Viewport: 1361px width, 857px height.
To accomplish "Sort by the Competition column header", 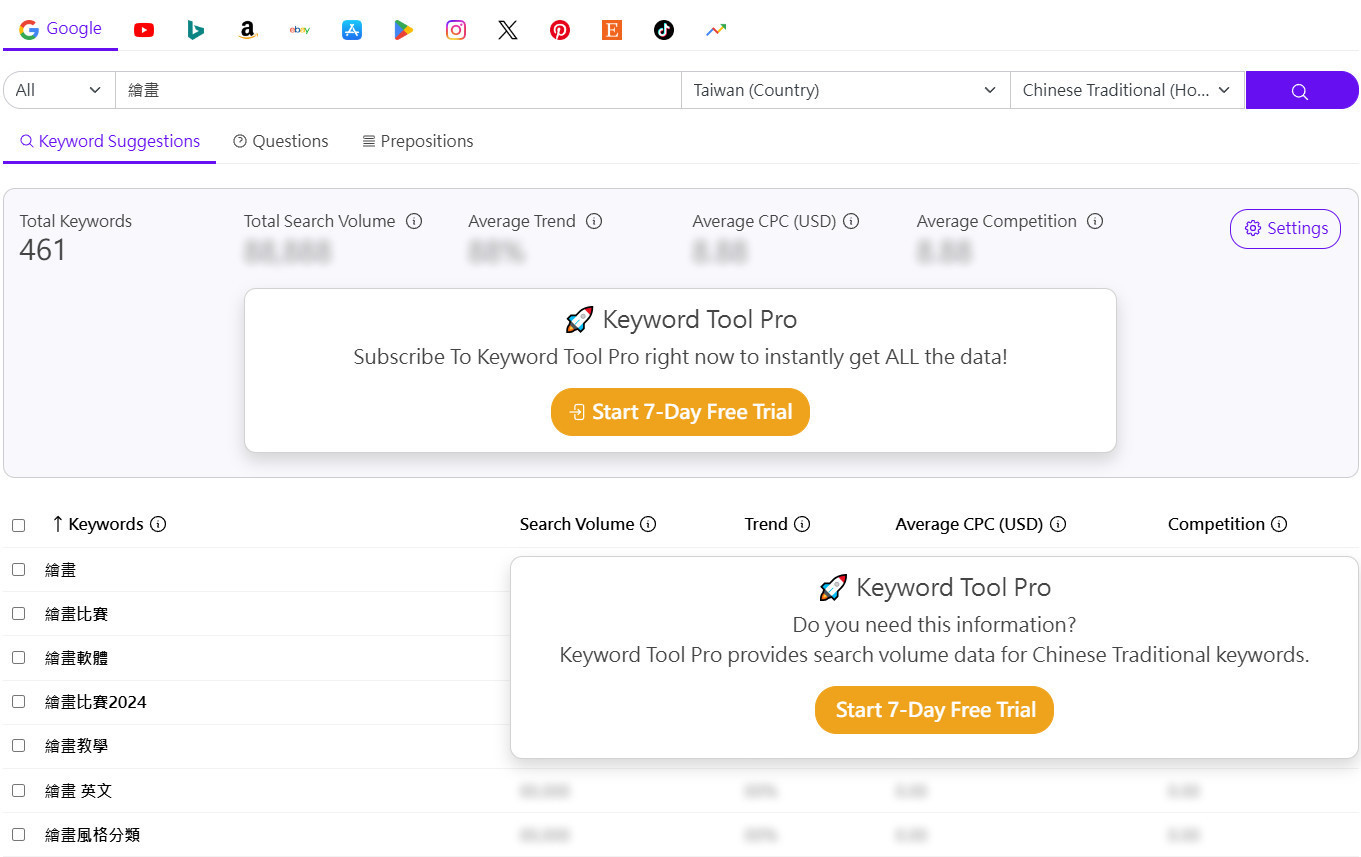I will click(1216, 524).
